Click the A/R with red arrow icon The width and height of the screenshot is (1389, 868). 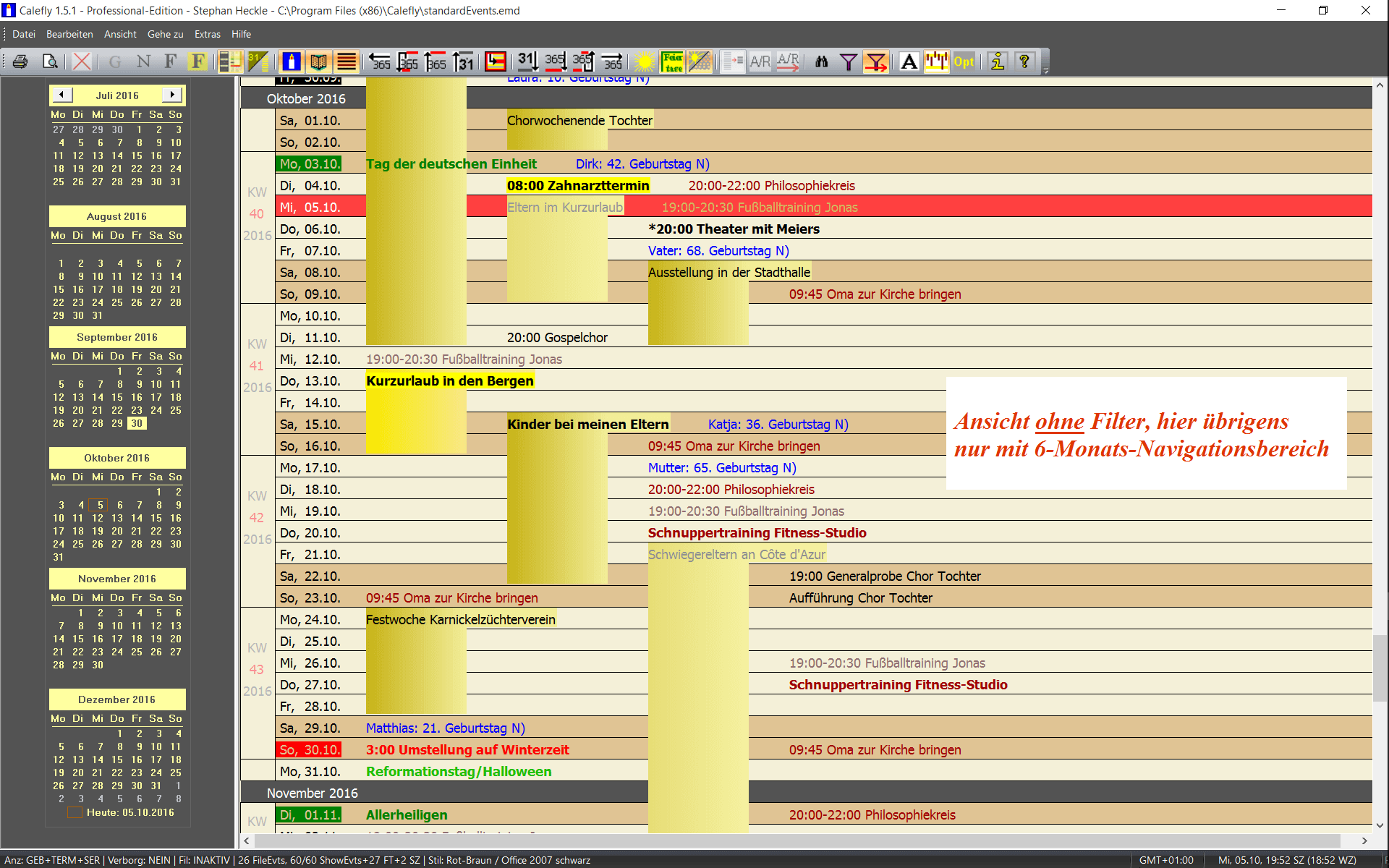click(788, 61)
